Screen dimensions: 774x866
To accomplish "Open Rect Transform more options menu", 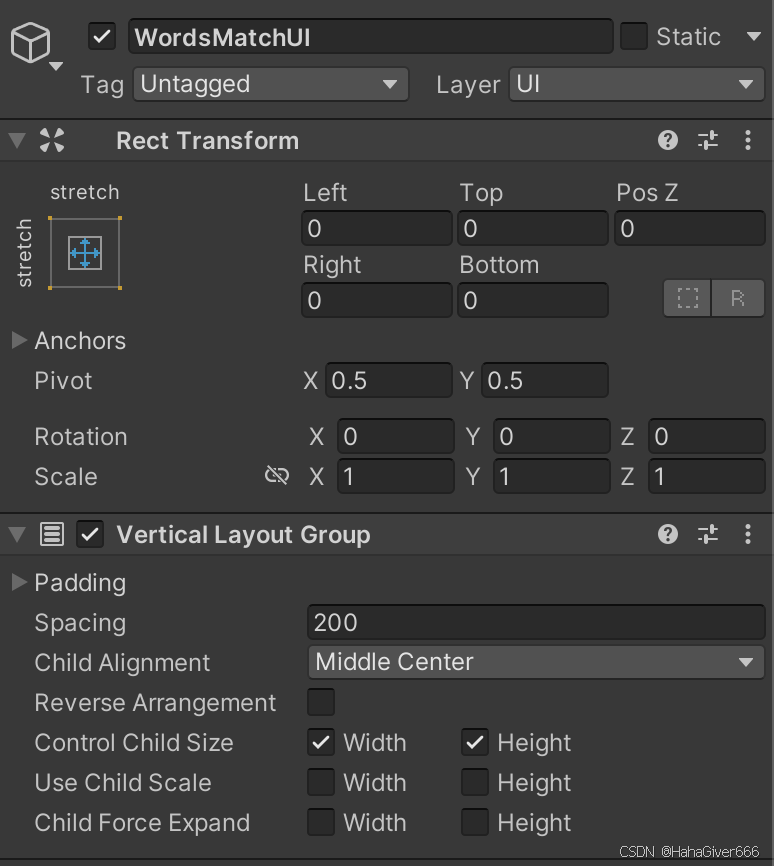I will pyautogui.click(x=748, y=140).
